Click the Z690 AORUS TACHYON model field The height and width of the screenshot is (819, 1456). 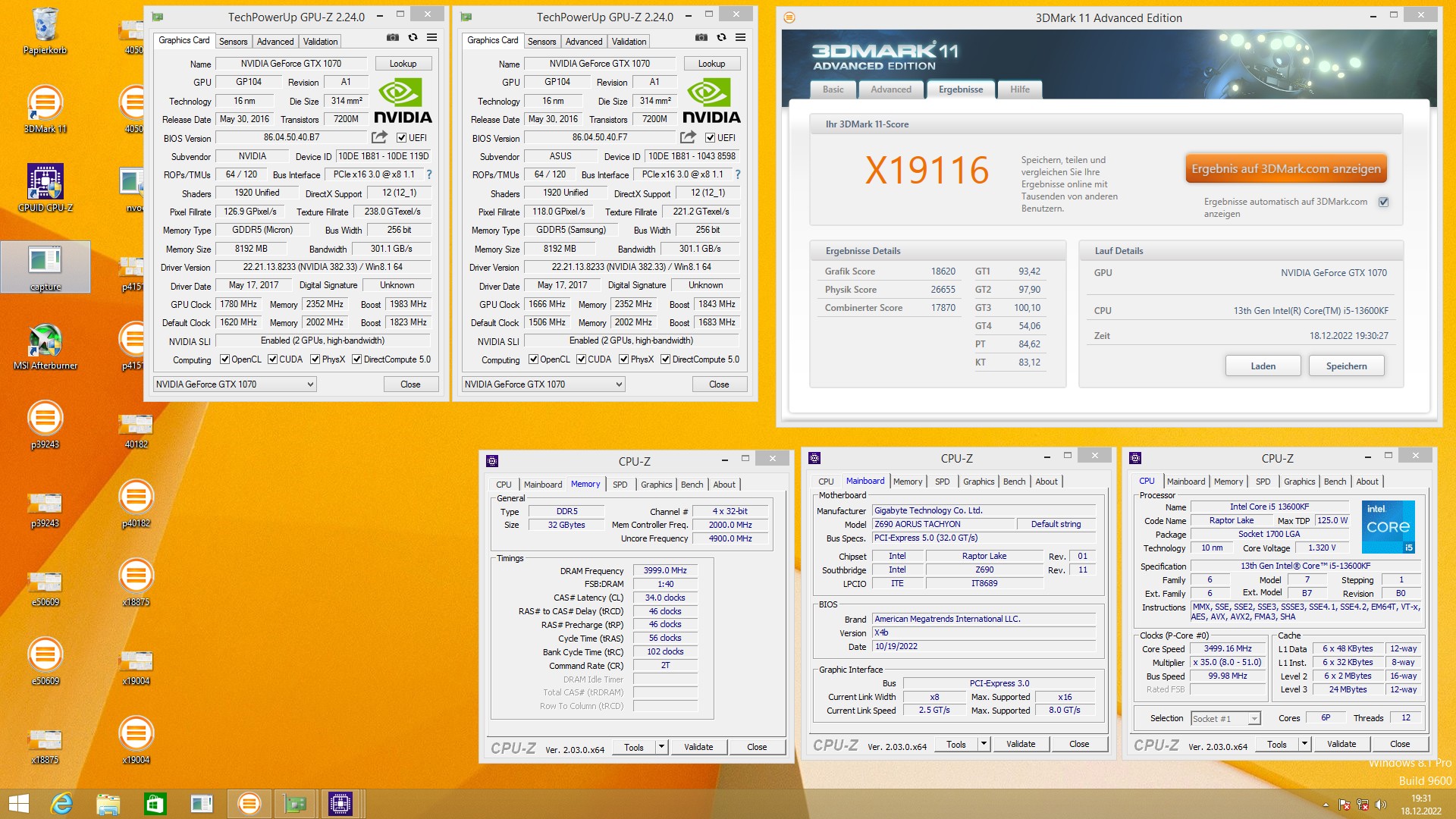tap(943, 524)
